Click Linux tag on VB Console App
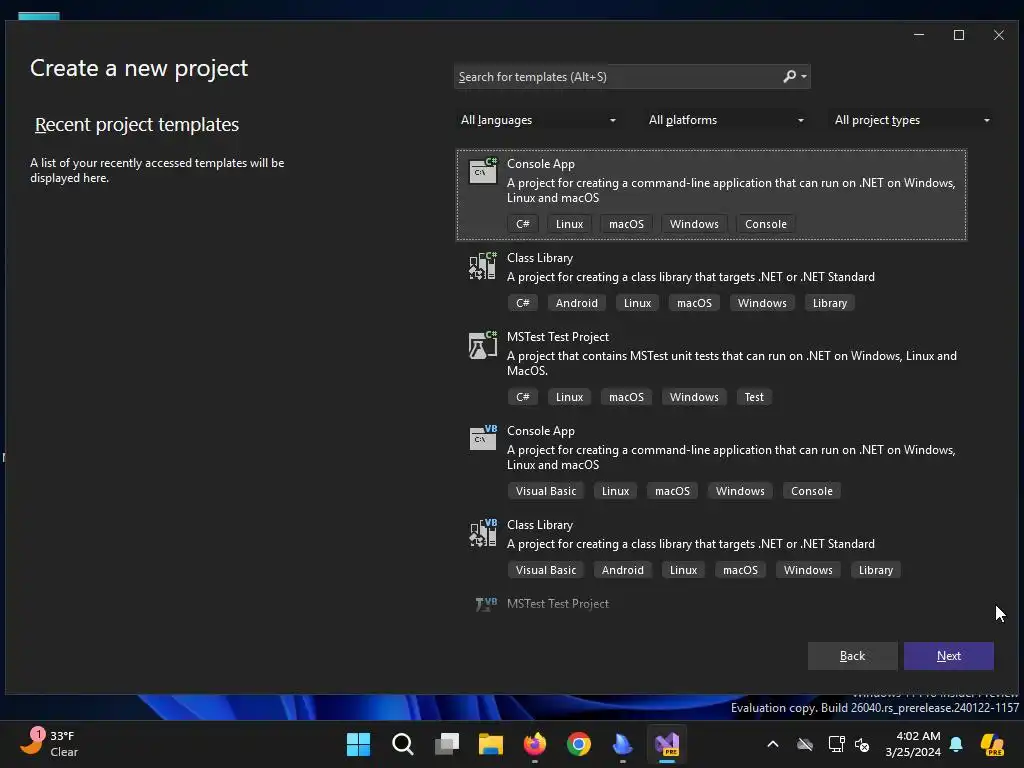 click(615, 491)
